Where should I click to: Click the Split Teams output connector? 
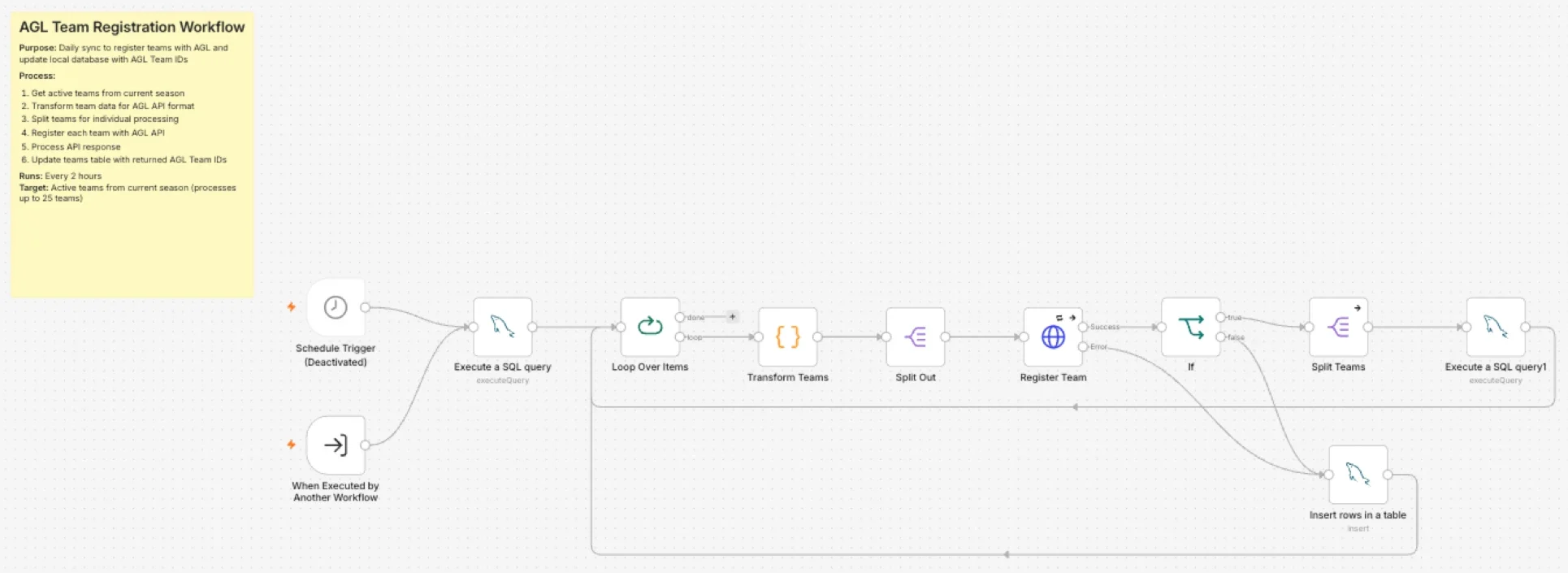tap(1368, 327)
